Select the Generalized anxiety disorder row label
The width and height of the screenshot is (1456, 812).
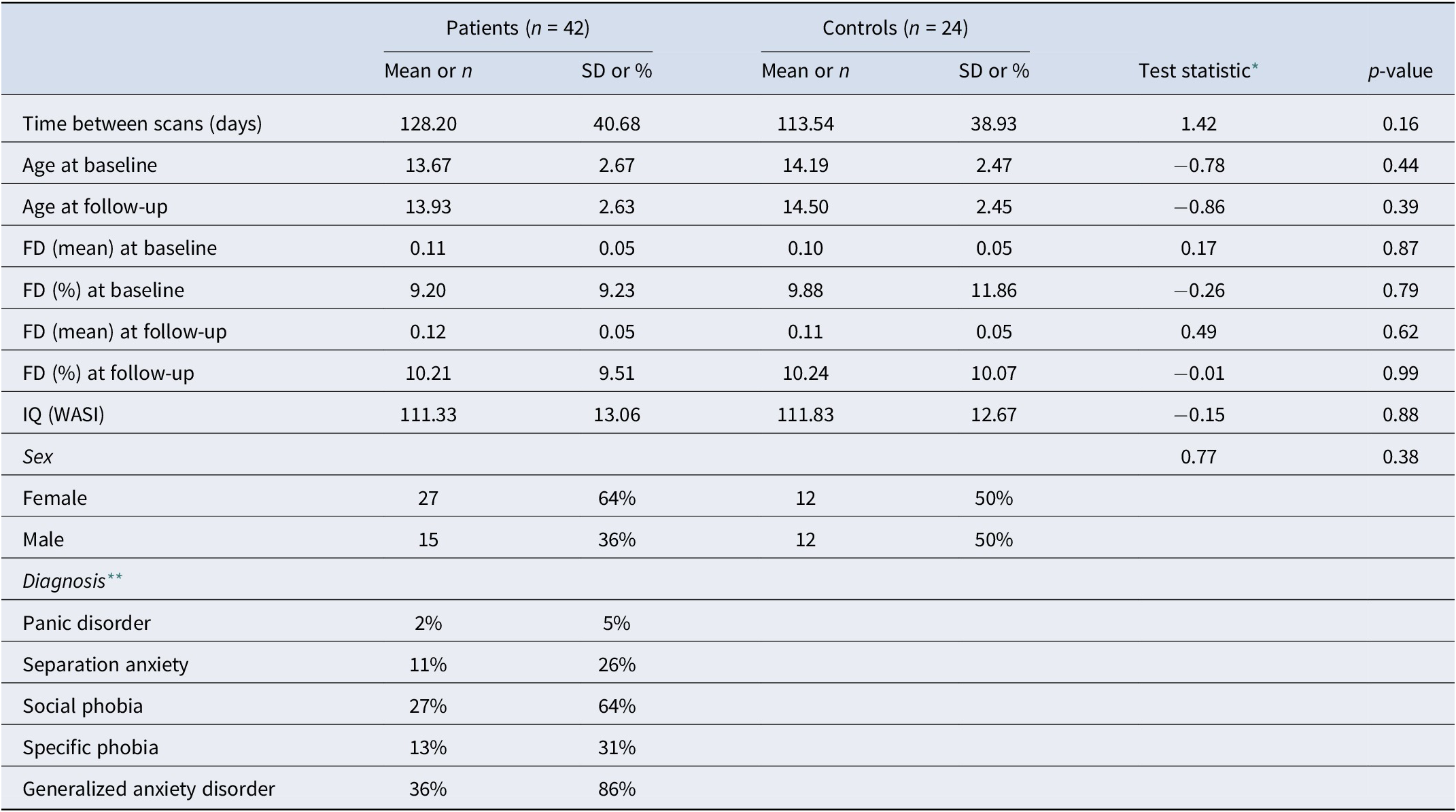[x=149, y=789]
